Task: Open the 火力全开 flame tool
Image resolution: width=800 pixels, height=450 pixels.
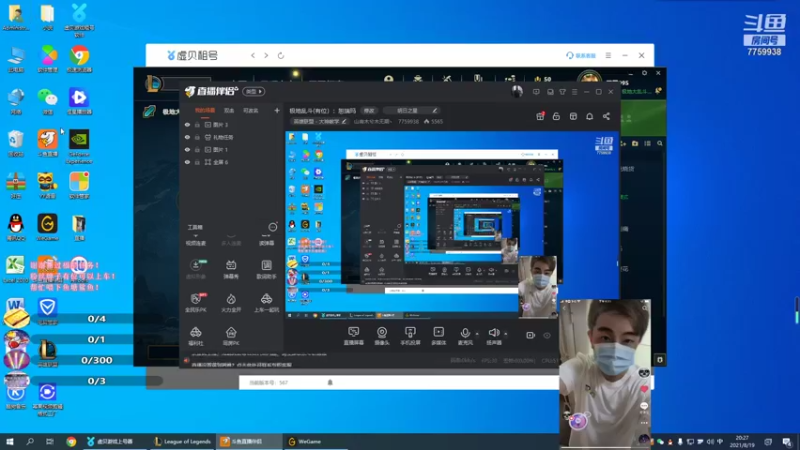Action: [x=231, y=303]
